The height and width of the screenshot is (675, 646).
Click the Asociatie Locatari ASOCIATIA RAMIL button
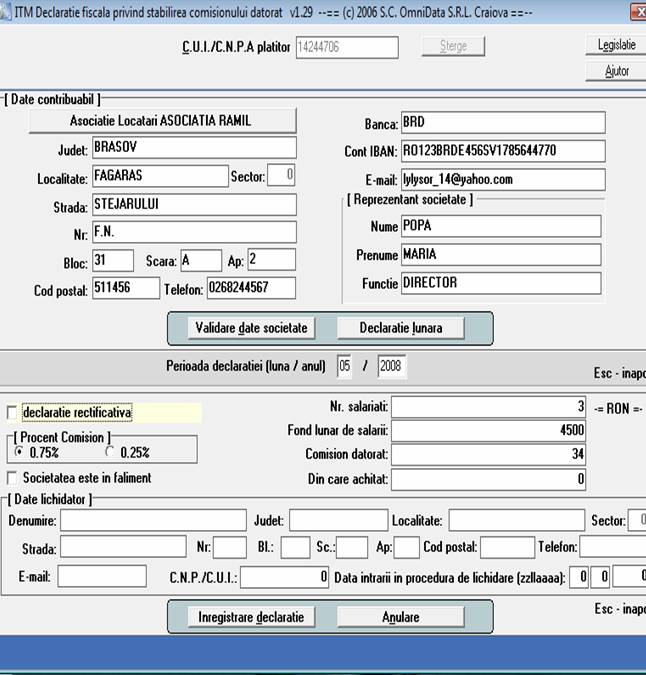[x=161, y=121]
